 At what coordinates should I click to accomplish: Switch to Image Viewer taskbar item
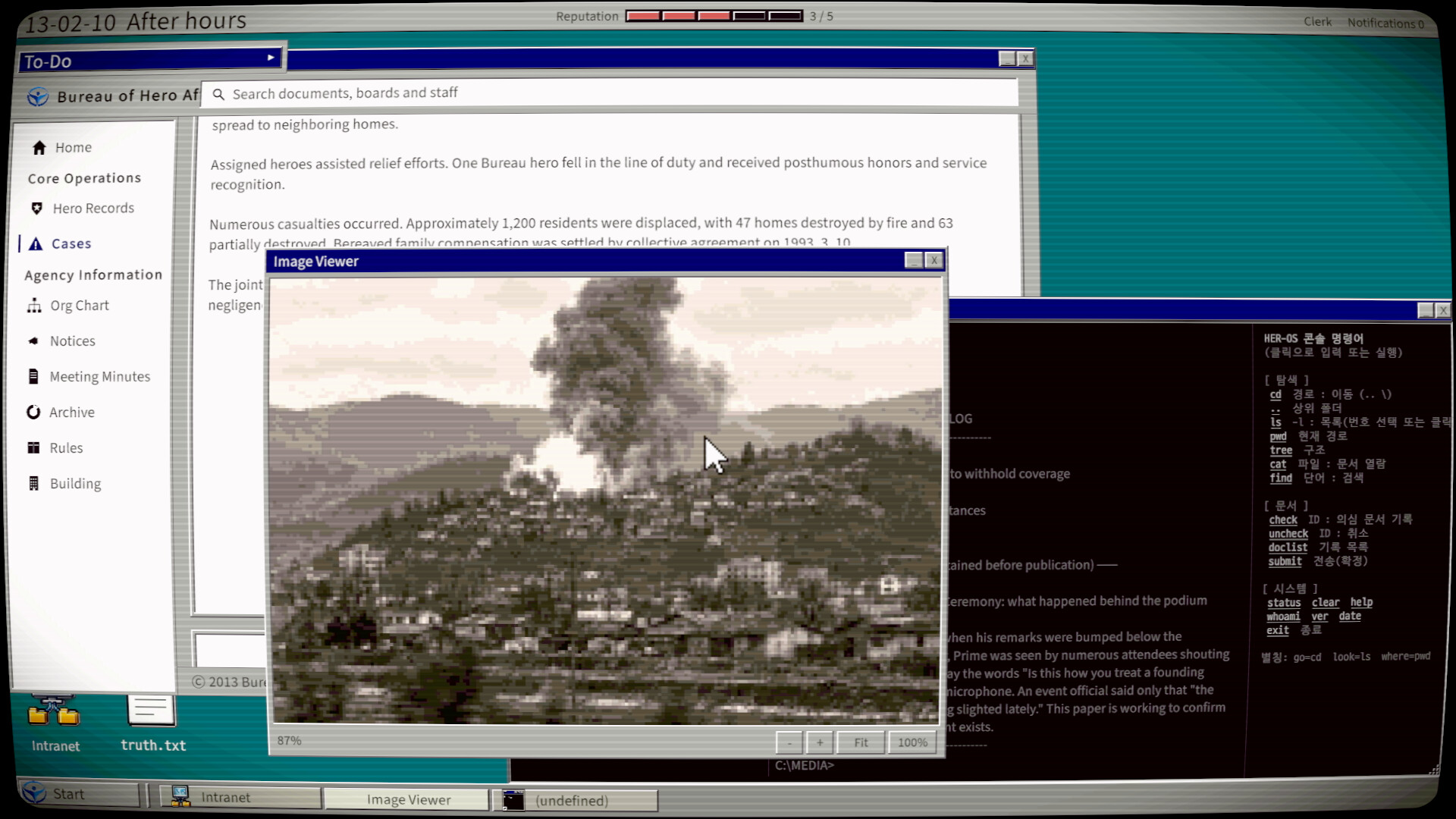(x=406, y=799)
